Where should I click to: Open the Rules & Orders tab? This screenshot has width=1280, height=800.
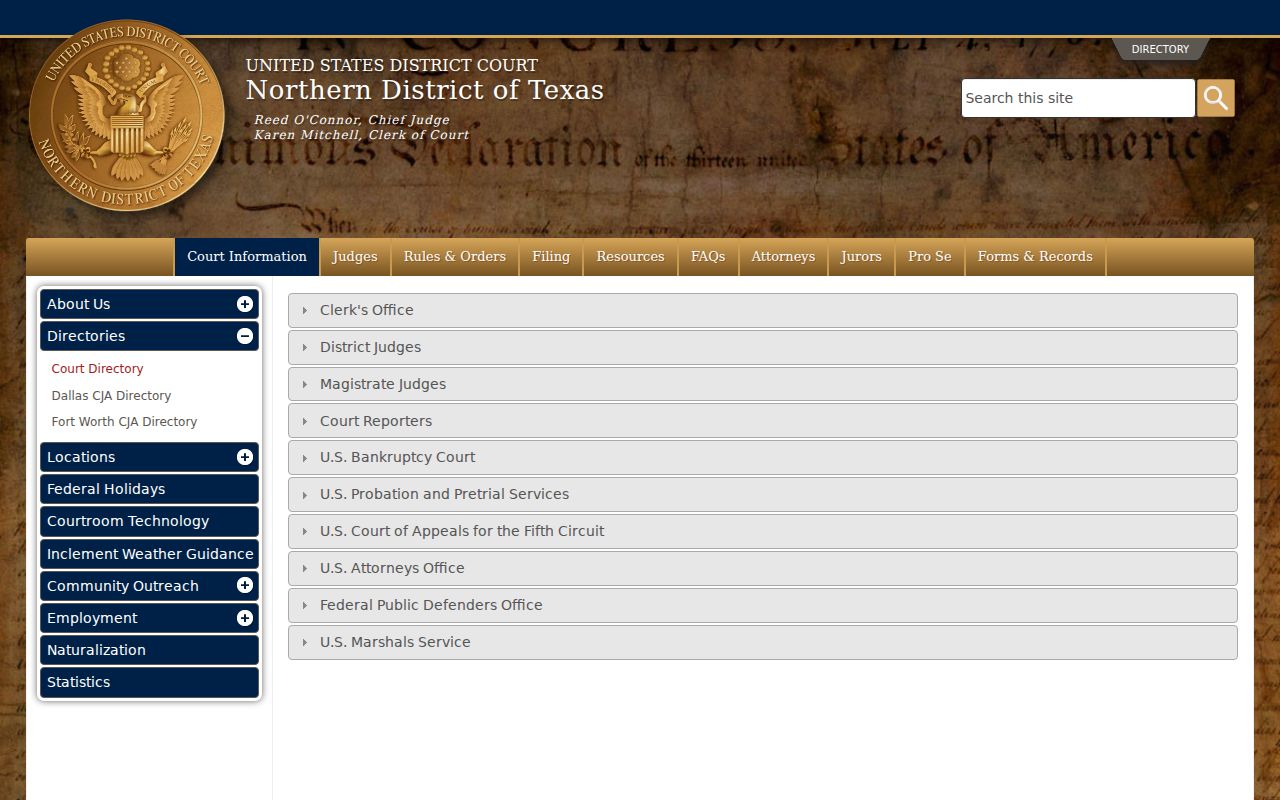[455, 257]
